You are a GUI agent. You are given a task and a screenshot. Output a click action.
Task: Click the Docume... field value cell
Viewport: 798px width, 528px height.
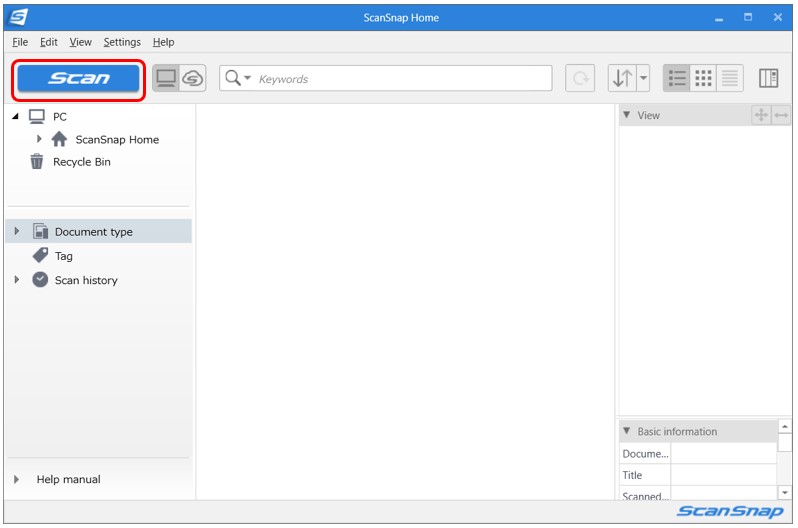pyautogui.click(x=723, y=453)
